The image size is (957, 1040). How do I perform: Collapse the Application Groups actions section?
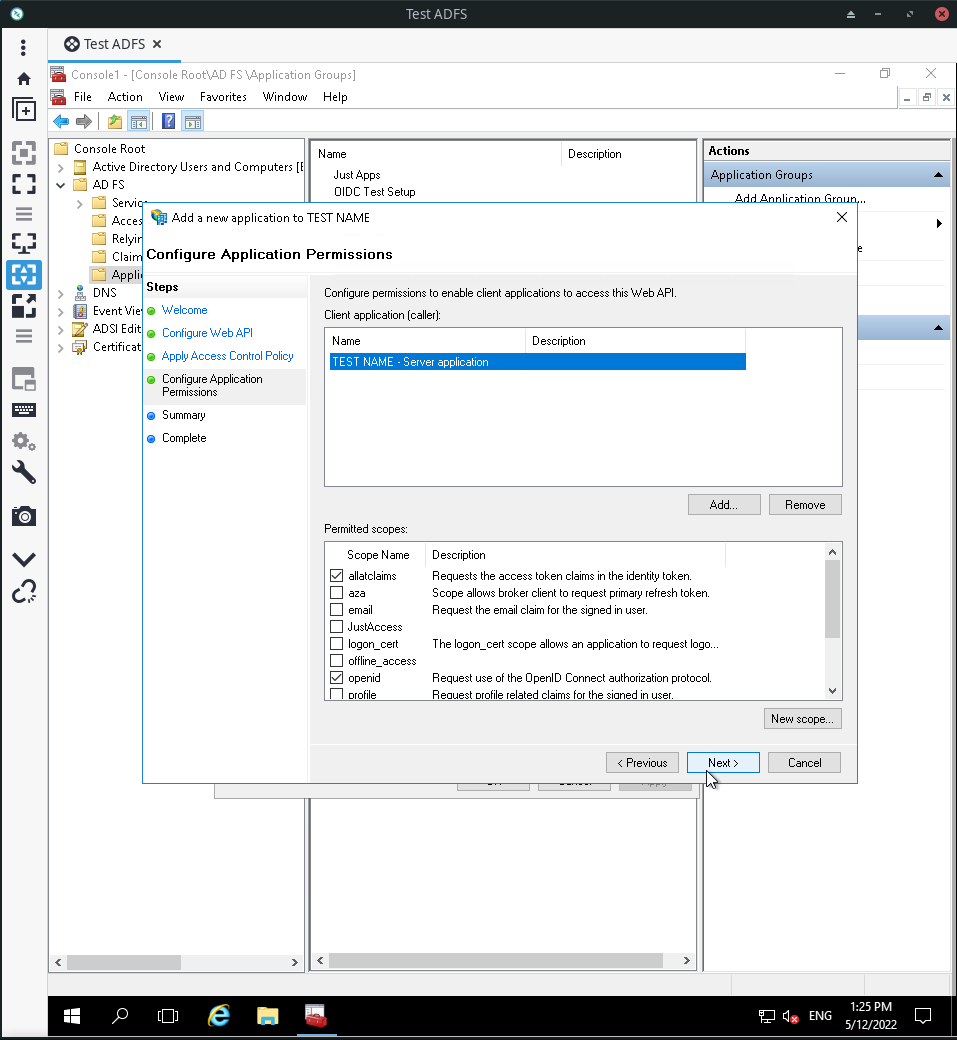(x=938, y=175)
